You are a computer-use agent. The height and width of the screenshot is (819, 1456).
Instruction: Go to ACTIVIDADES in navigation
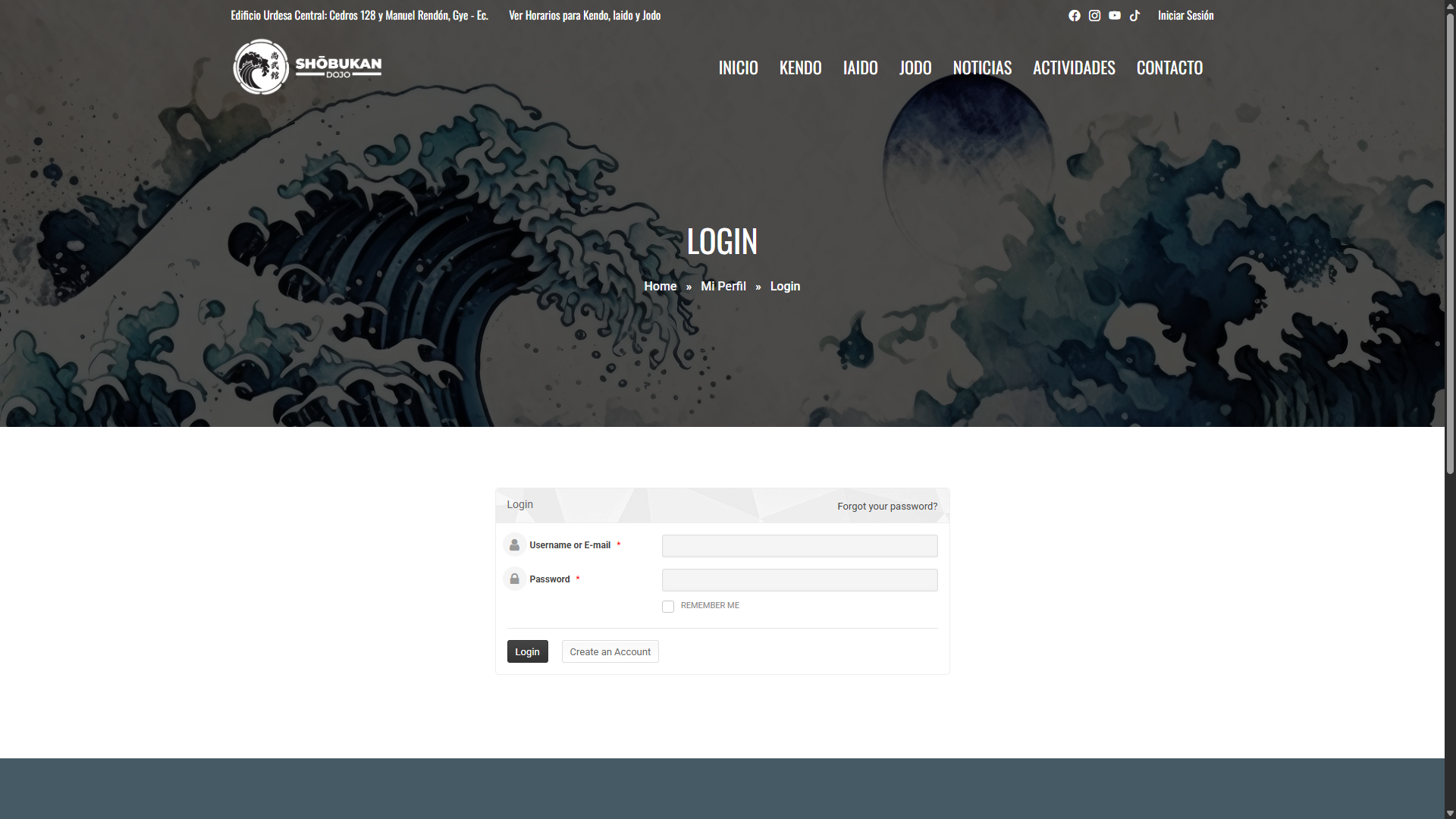click(1074, 67)
